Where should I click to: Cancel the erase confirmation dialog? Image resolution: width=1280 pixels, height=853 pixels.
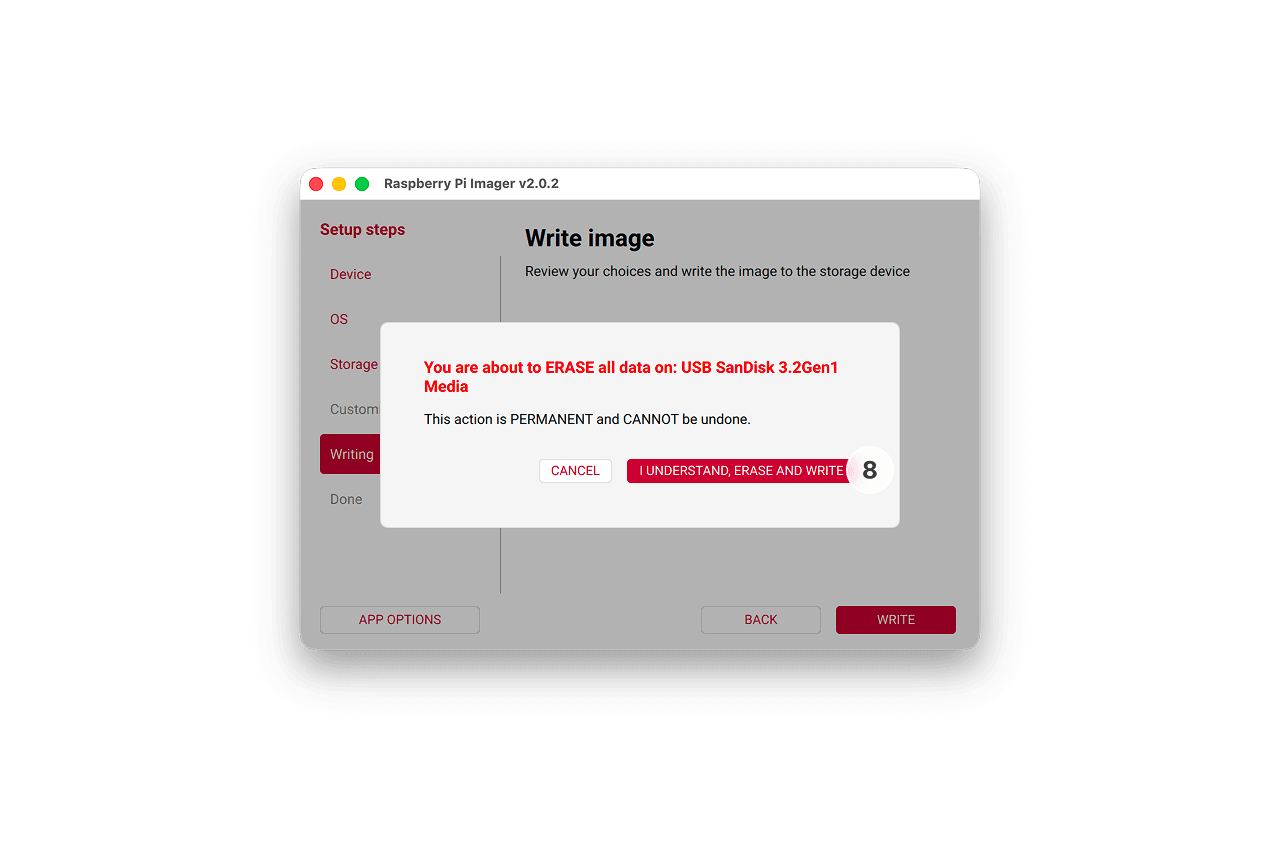click(x=575, y=471)
